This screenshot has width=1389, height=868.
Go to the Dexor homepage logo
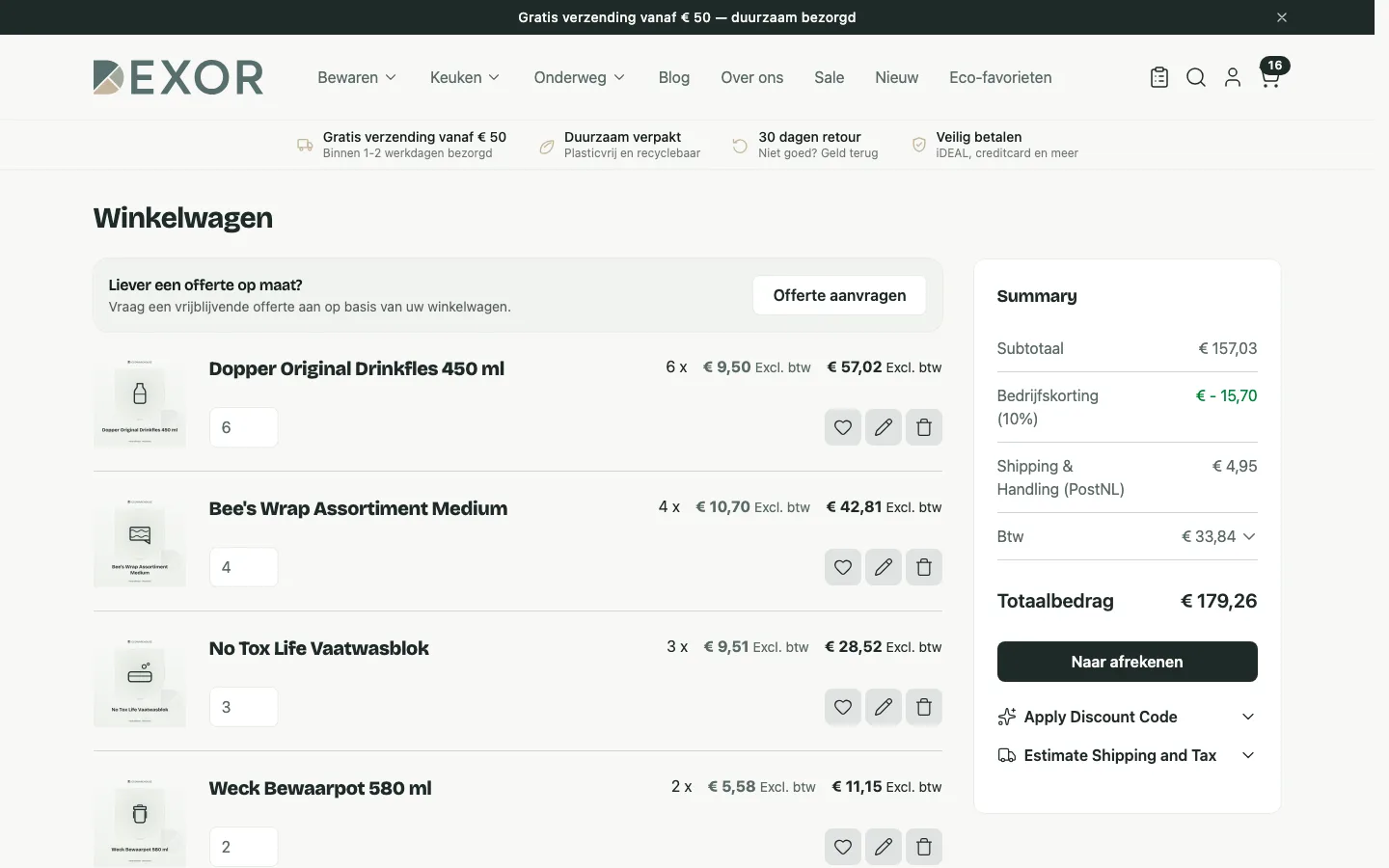click(178, 77)
